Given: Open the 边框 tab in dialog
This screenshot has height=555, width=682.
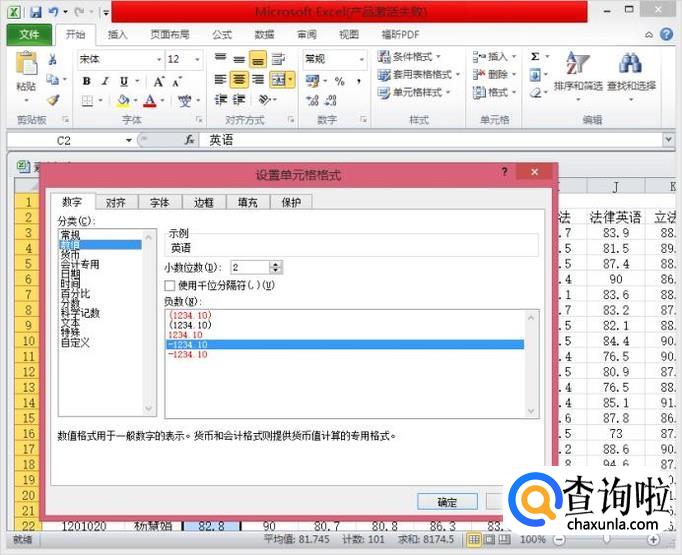Looking at the screenshot, I should tap(203, 202).
